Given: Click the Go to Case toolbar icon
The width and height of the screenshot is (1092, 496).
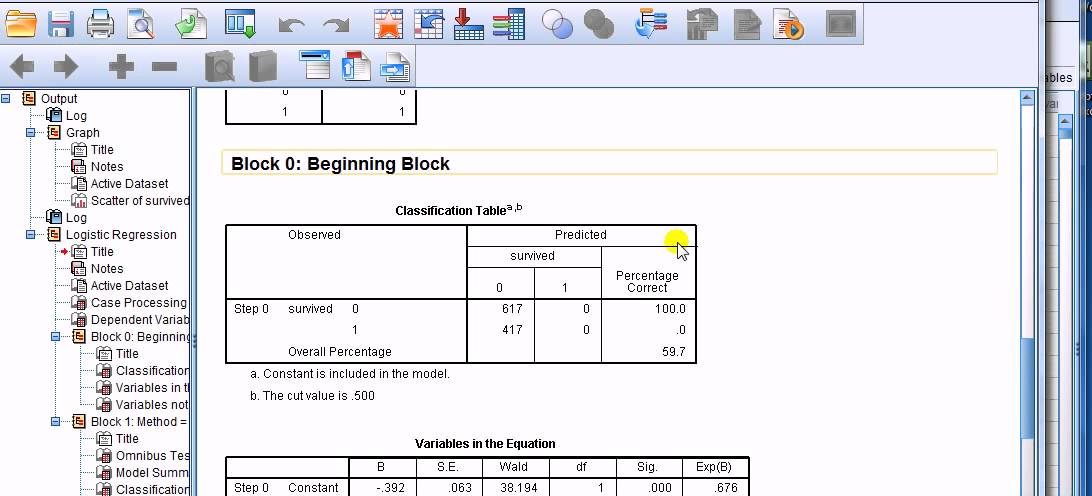Looking at the screenshot, I should pos(428,24).
